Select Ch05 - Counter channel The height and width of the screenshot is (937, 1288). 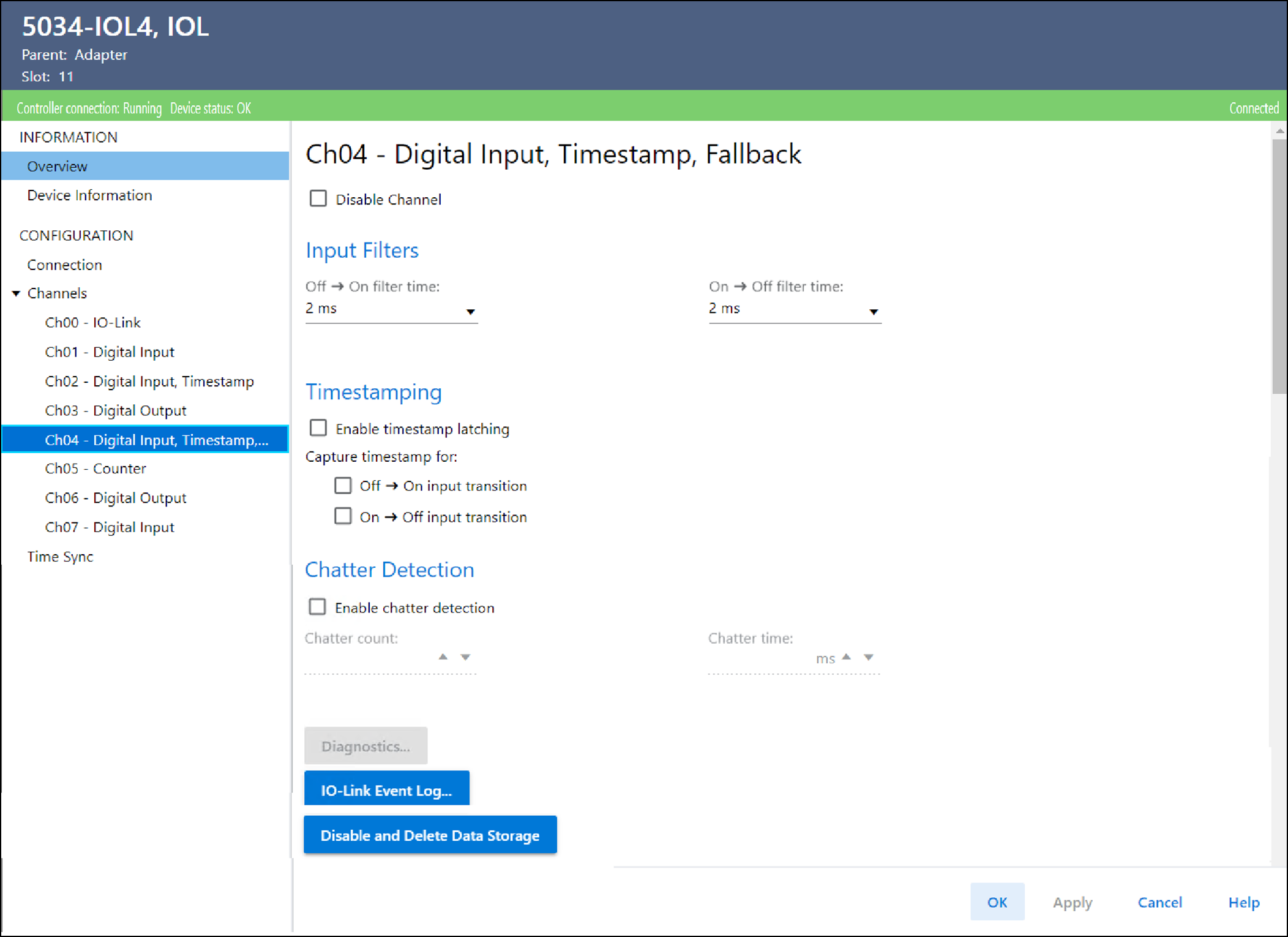(95, 469)
